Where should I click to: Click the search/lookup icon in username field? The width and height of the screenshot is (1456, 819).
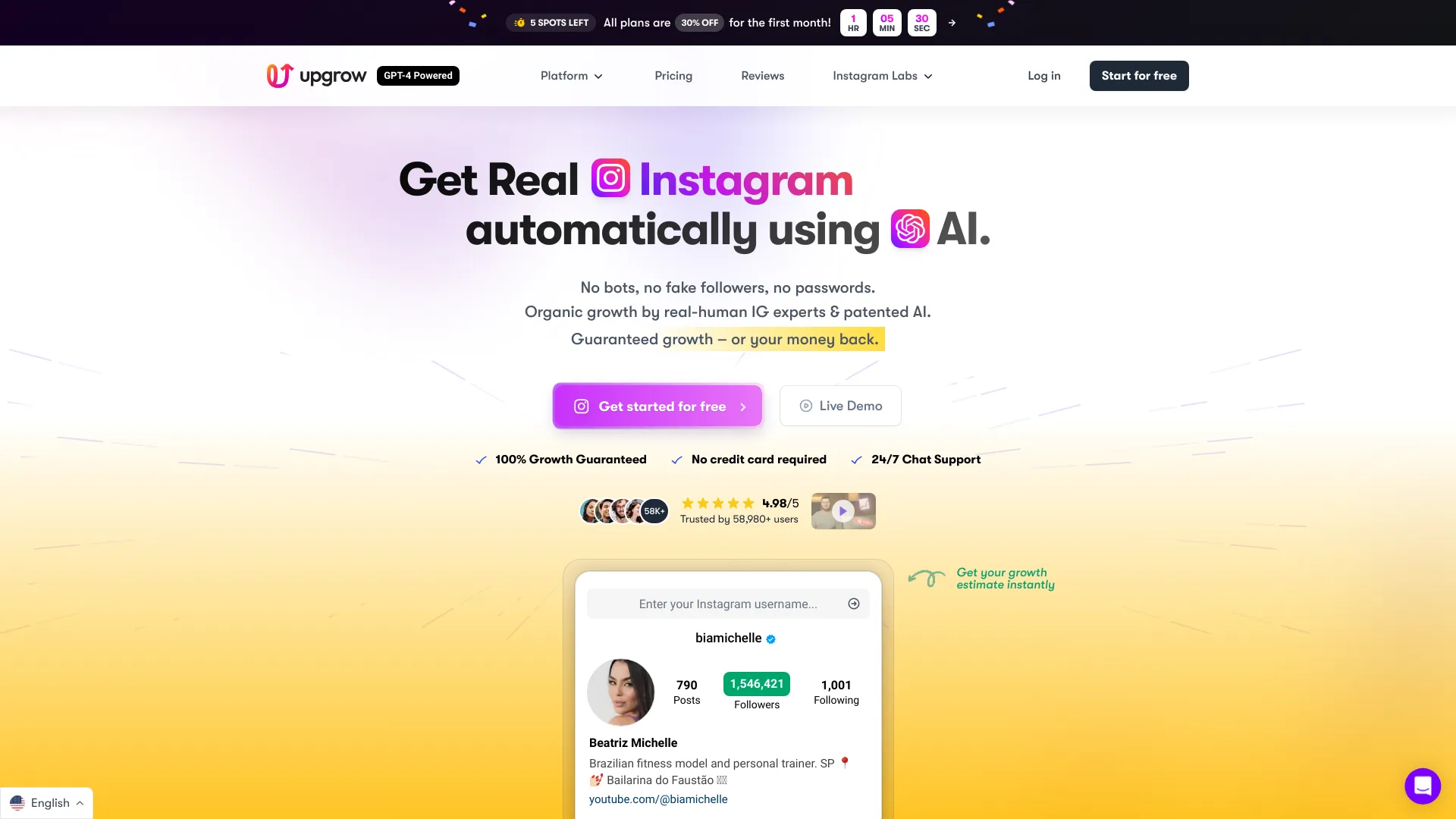tap(854, 604)
